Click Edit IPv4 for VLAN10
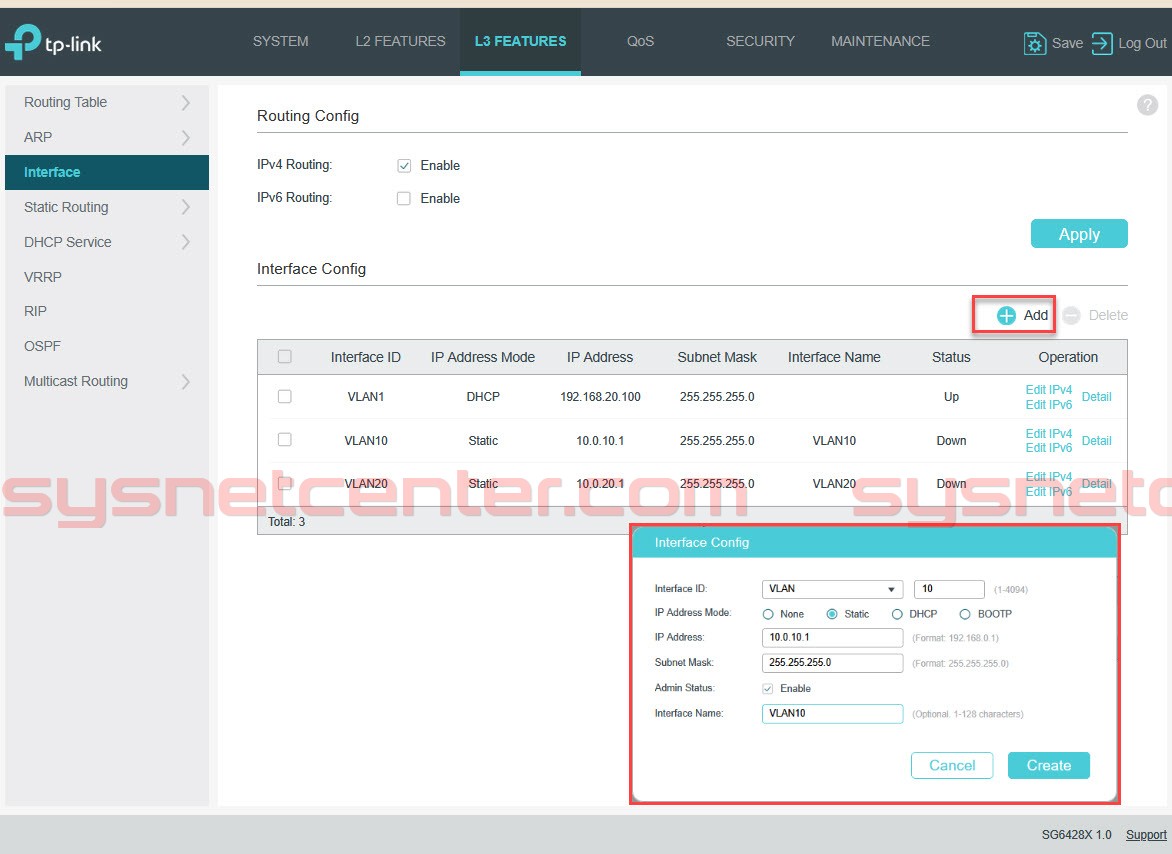The height and width of the screenshot is (854, 1172). point(1049,433)
